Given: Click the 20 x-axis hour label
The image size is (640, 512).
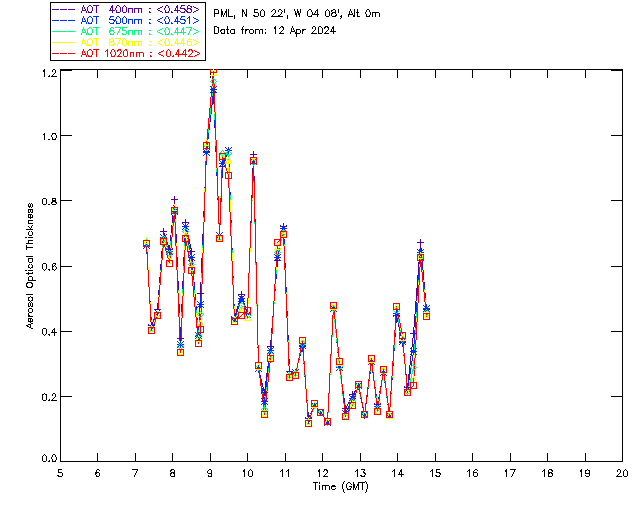Looking at the screenshot, I should [622, 473].
